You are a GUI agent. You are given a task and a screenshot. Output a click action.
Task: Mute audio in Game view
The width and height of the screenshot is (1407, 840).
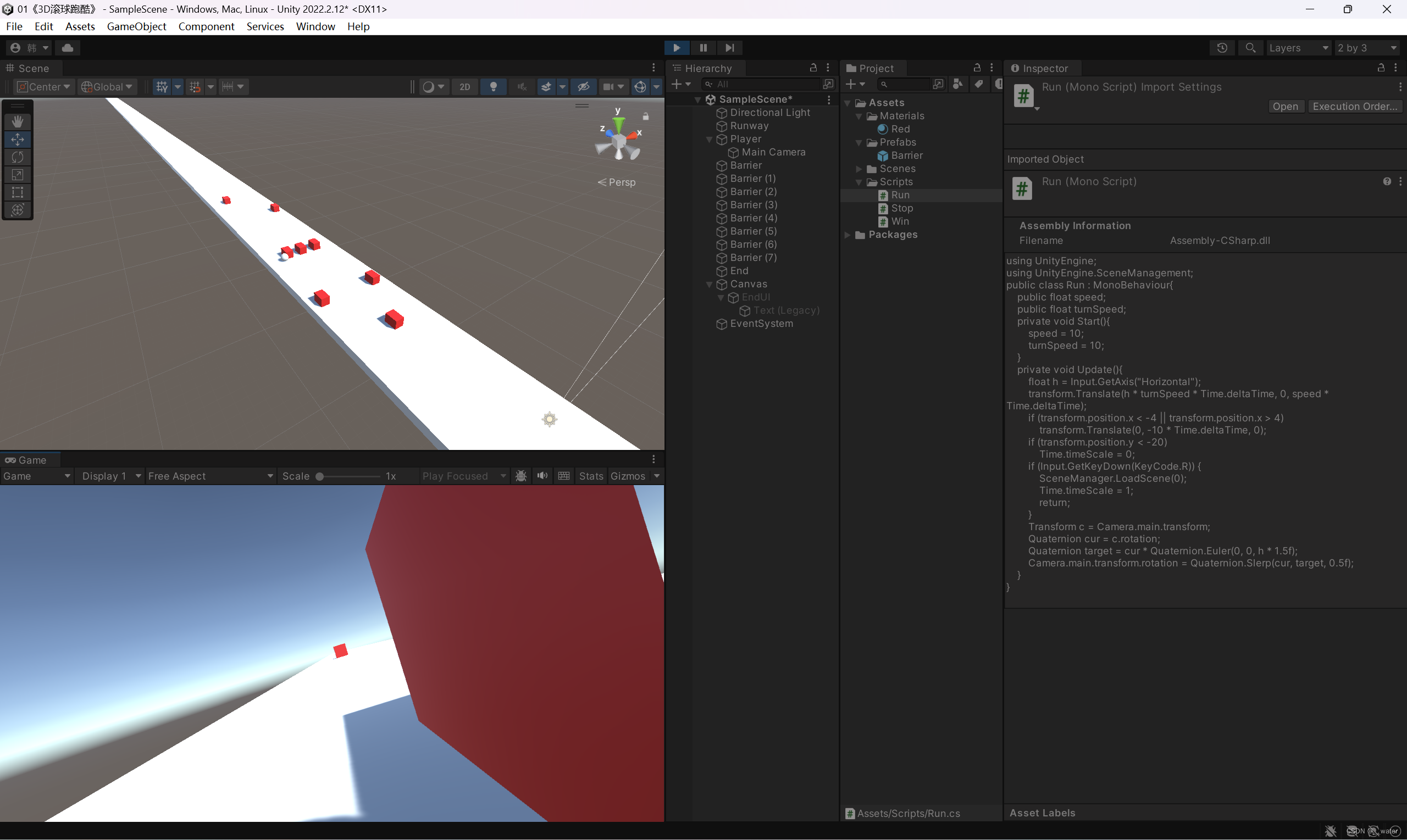coord(542,475)
